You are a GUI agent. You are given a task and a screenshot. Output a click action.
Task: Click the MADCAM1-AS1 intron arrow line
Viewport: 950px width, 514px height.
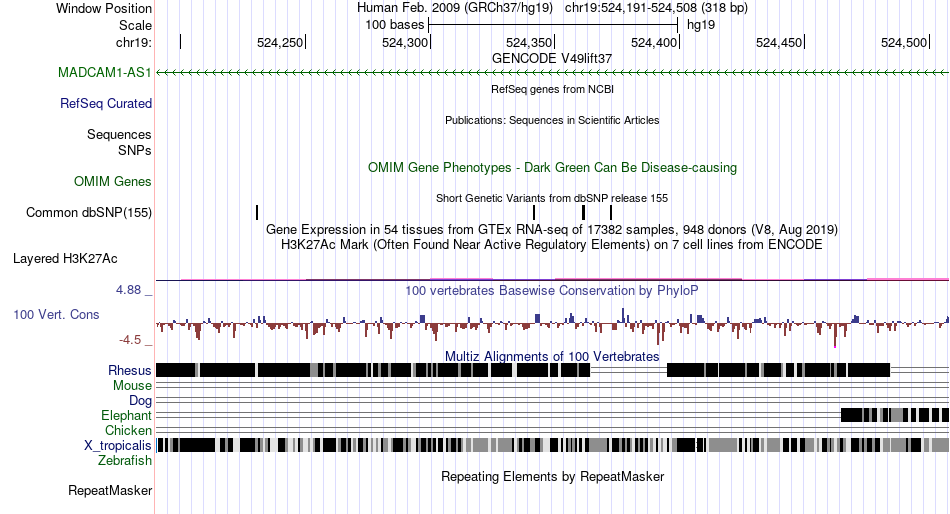coord(552,73)
